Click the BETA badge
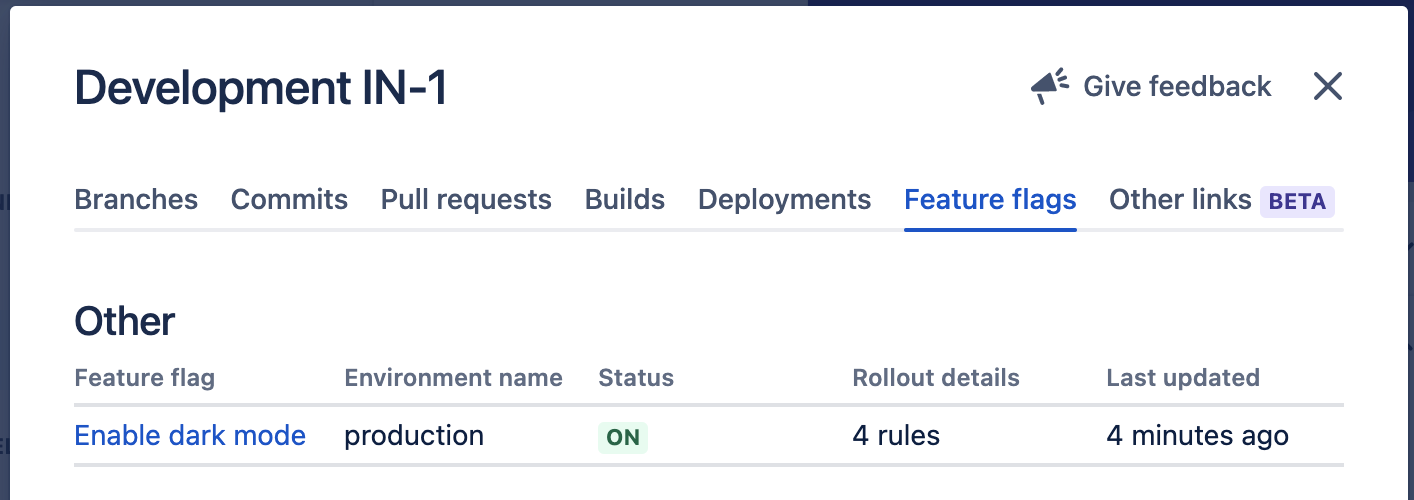 coord(1297,201)
